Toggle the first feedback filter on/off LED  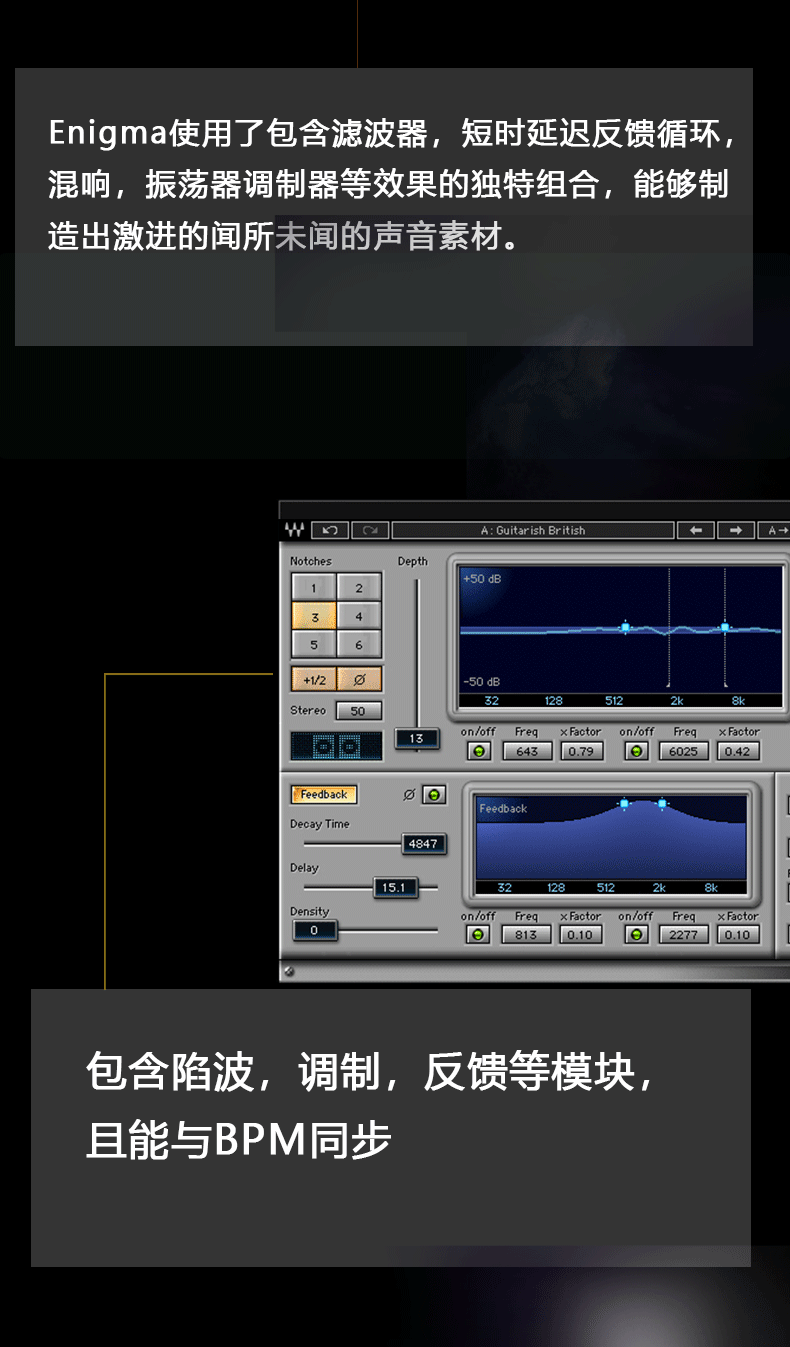click(x=478, y=935)
